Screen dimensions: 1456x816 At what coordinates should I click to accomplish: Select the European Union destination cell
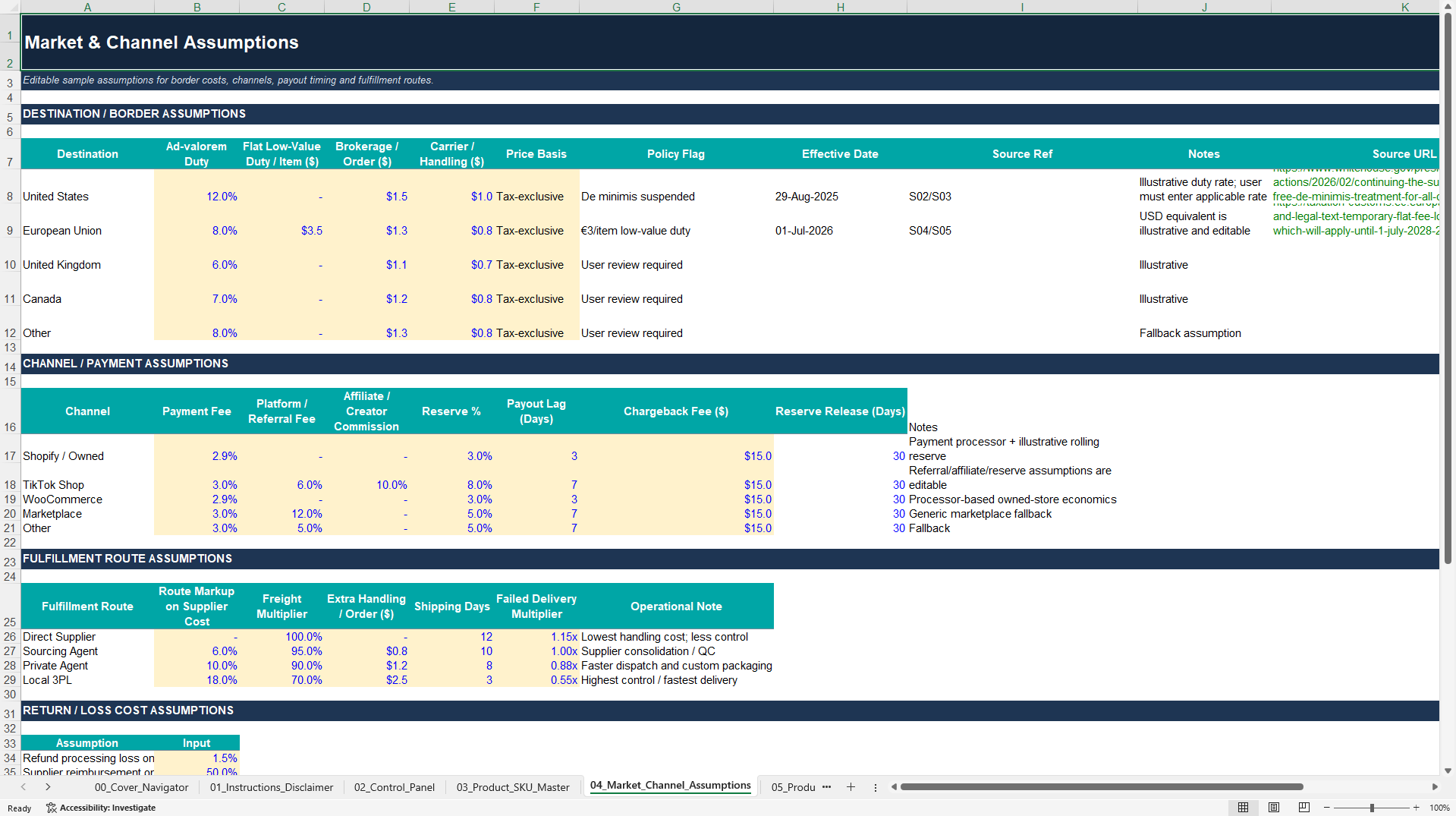click(87, 221)
